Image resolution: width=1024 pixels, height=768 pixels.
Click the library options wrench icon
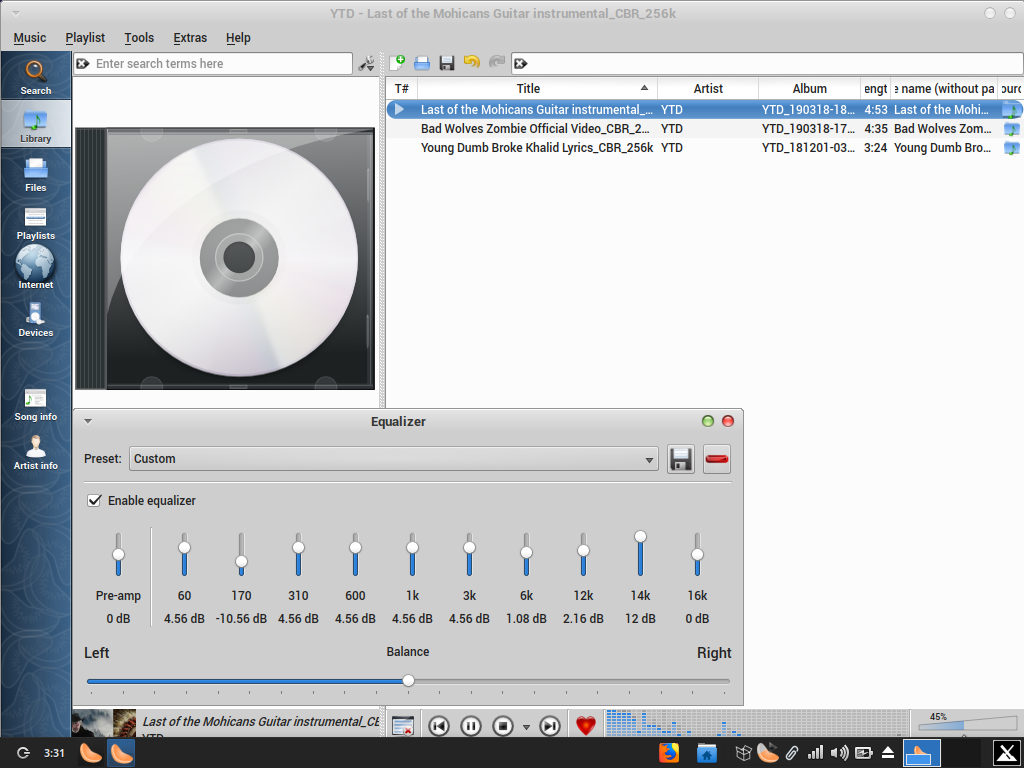click(x=366, y=63)
